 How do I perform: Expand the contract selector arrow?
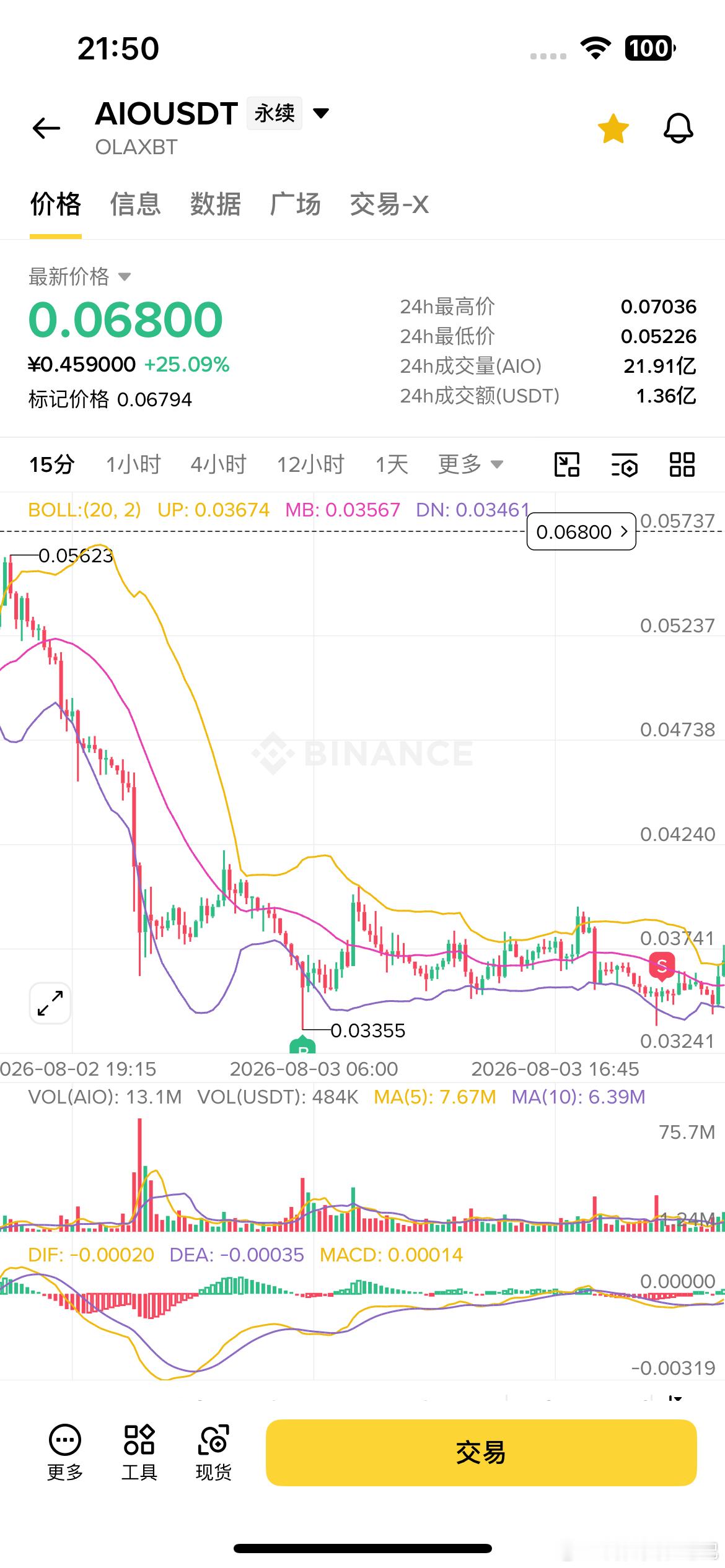(x=321, y=113)
